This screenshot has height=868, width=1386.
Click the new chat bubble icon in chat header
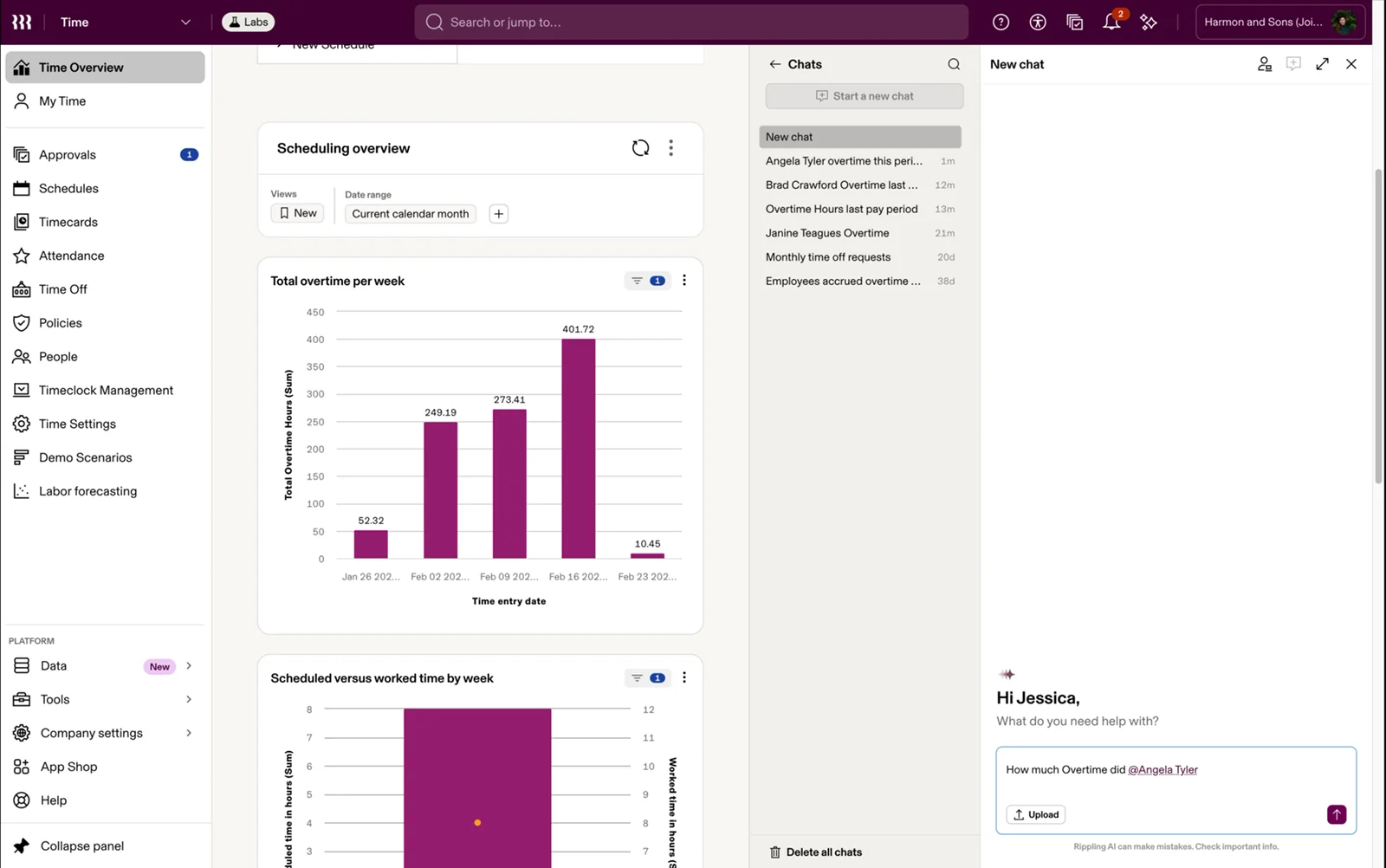1293,64
